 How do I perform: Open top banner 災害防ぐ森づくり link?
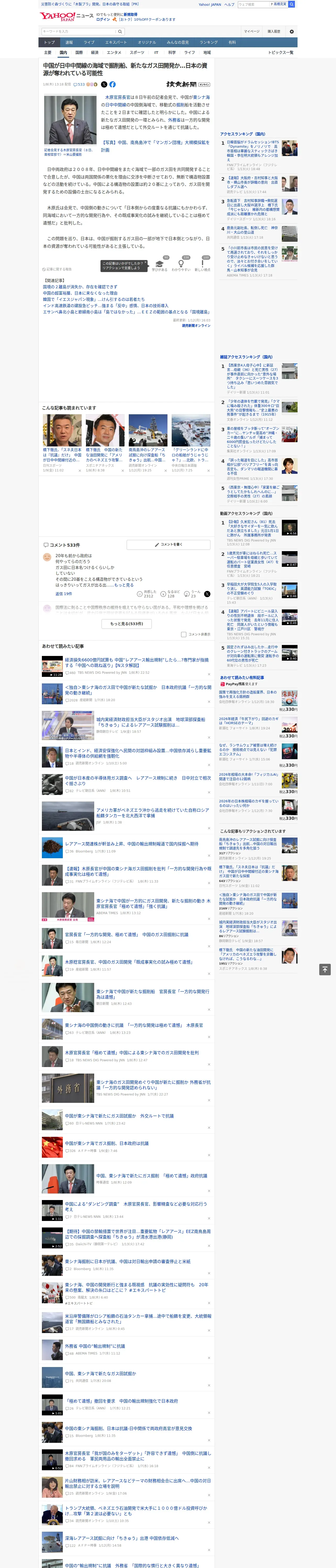tap(90, 4)
